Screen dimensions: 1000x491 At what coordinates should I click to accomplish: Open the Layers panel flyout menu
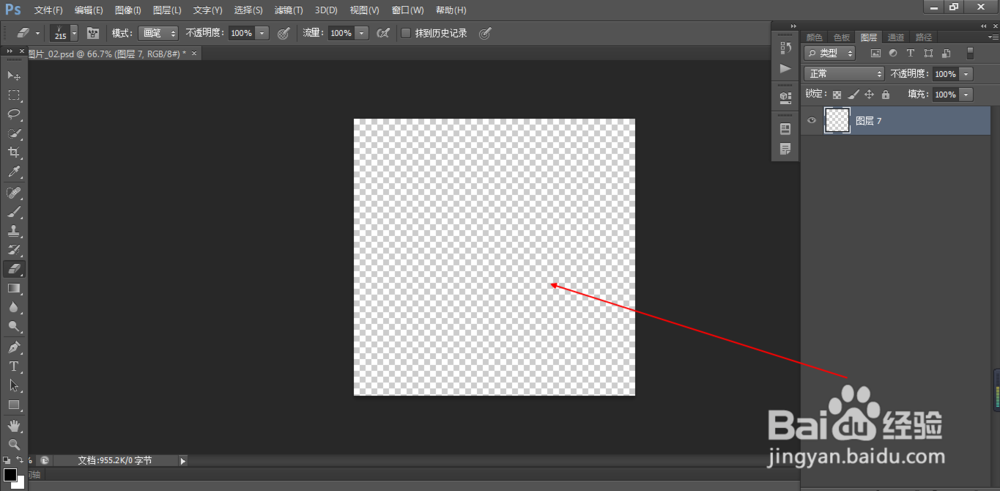[x=992, y=37]
